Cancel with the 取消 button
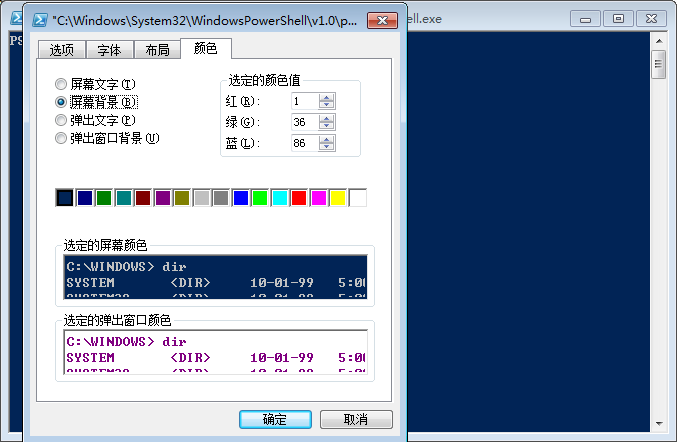The width and height of the screenshot is (677, 442). click(356, 419)
